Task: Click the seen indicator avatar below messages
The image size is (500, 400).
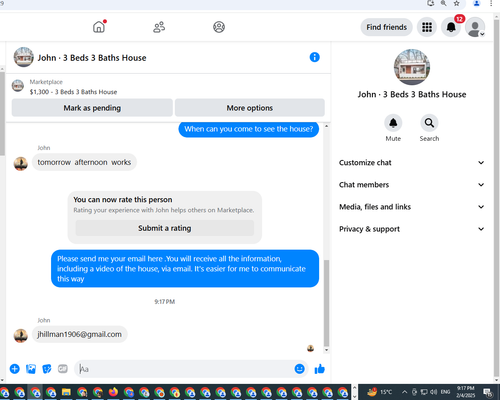Action: (310, 349)
